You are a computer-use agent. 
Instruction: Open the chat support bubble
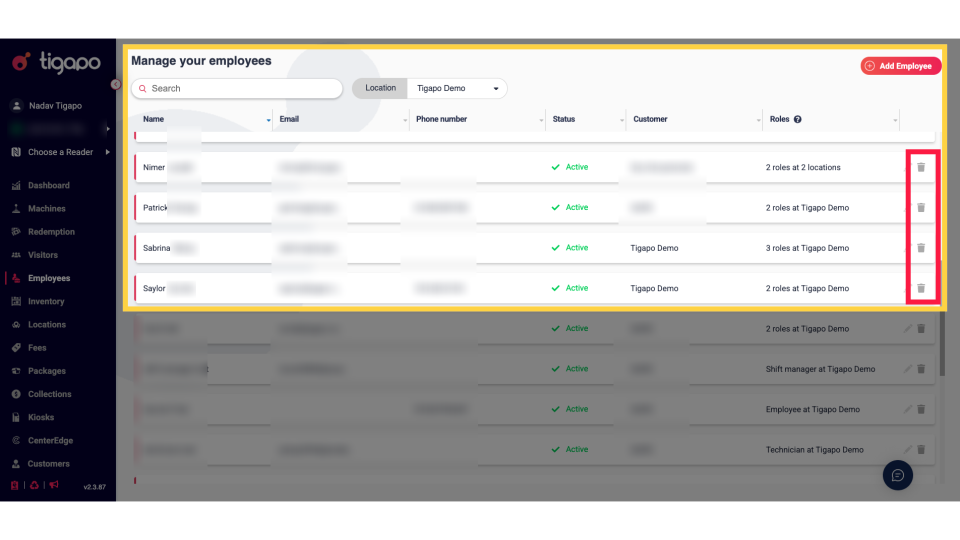coord(897,475)
